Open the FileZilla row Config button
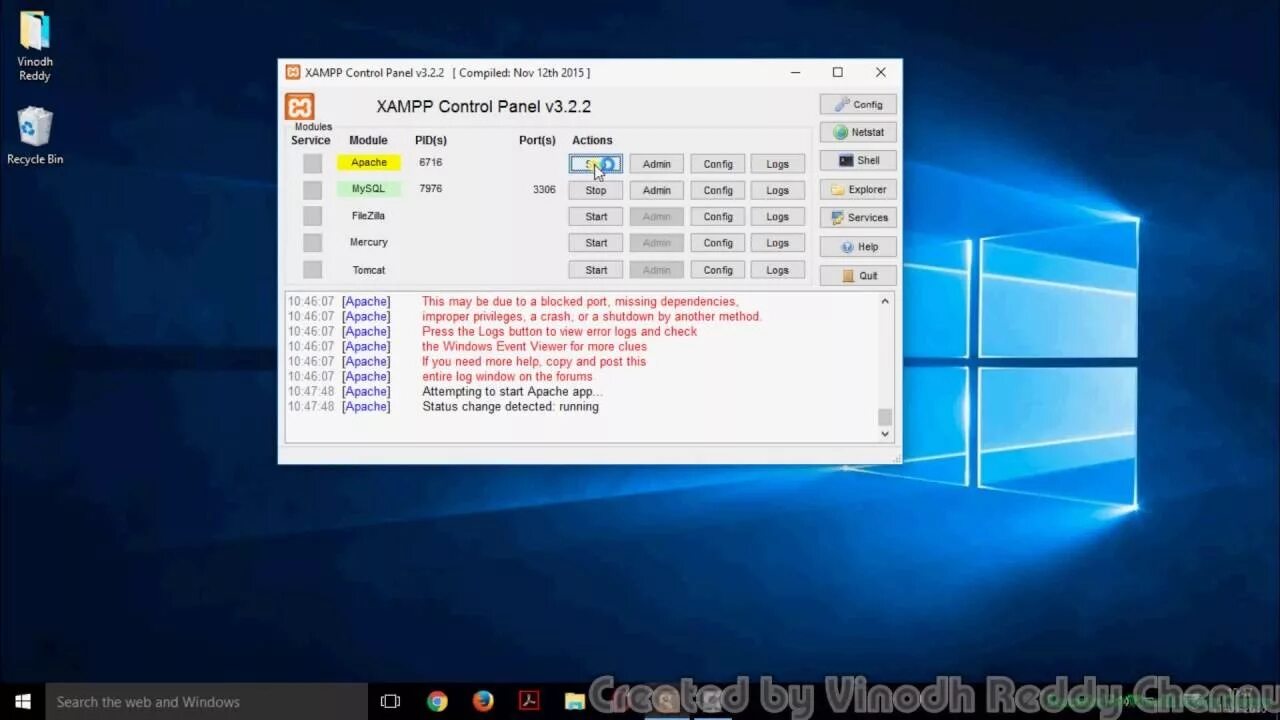The width and height of the screenshot is (1280, 720). 718,216
